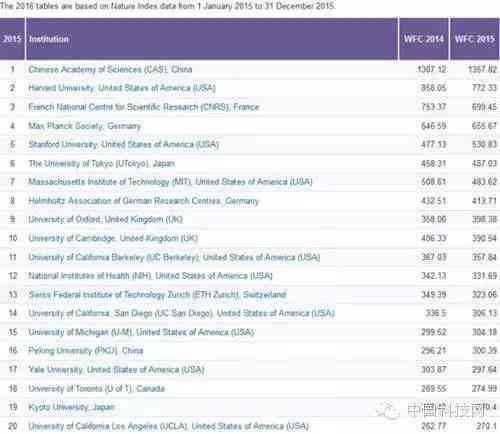Open Max Planck Society, Germany link
Screen dimensions: 500x434
(x=85, y=126)
